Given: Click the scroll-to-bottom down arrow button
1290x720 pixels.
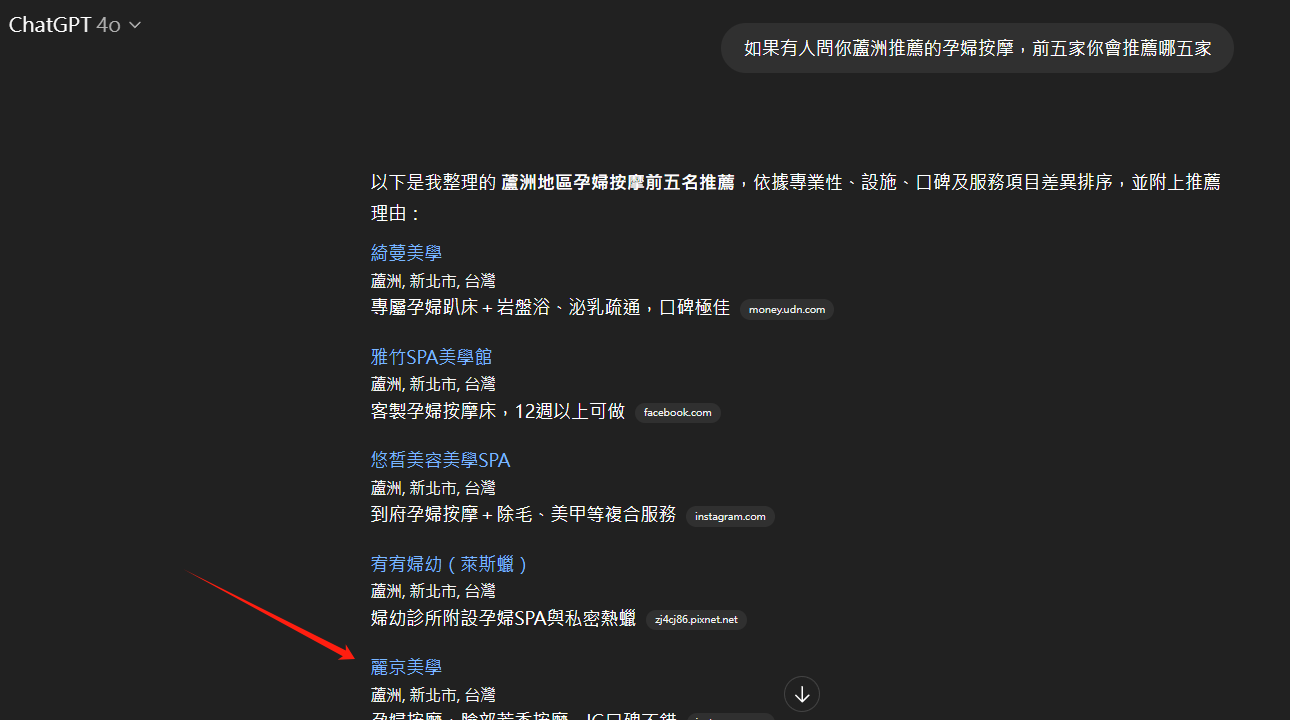Looking at the screenshot, I should (802, 694).
